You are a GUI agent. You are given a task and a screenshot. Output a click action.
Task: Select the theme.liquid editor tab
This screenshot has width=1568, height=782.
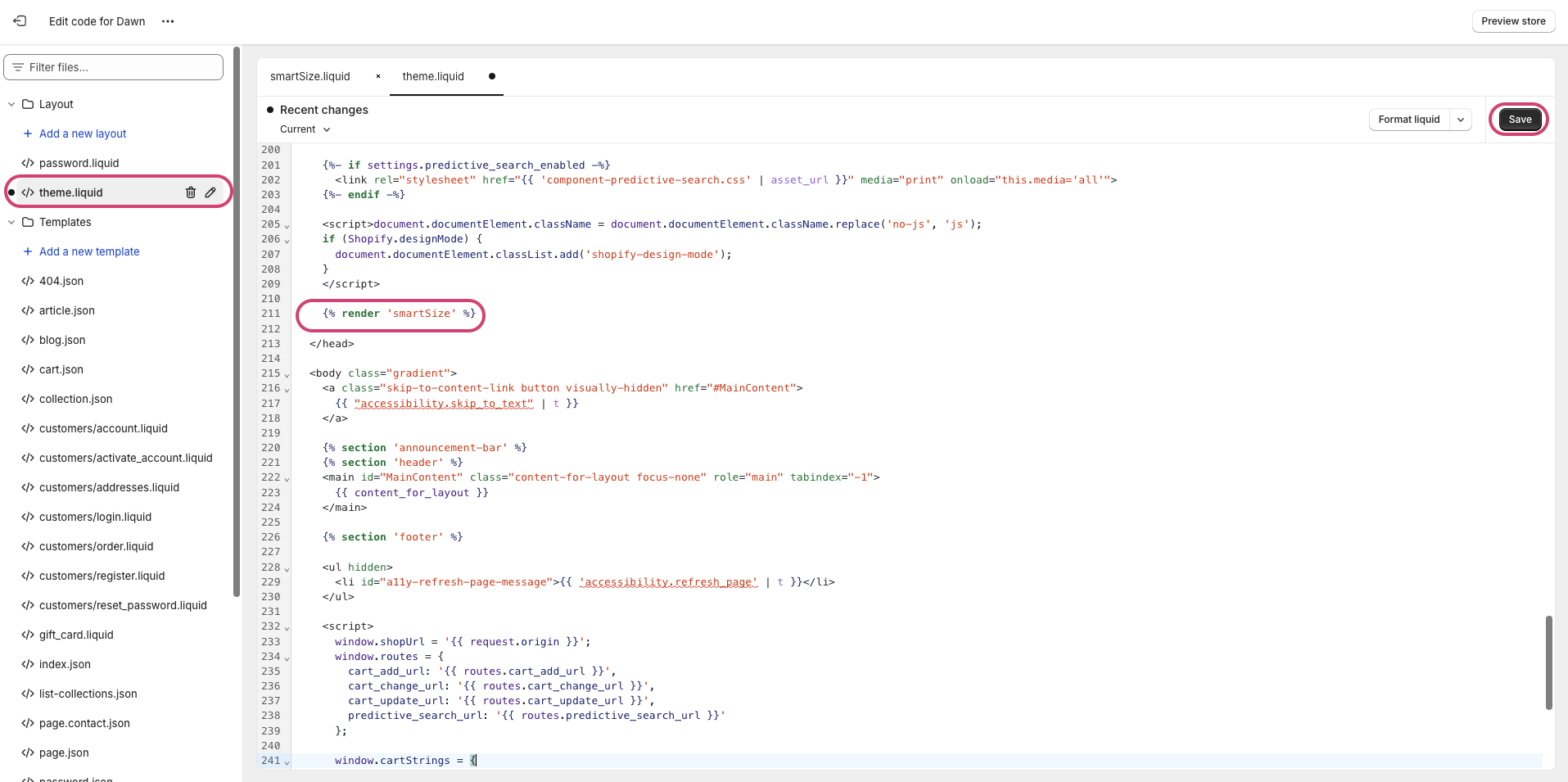pyautogui.click(x=433, y=76)
